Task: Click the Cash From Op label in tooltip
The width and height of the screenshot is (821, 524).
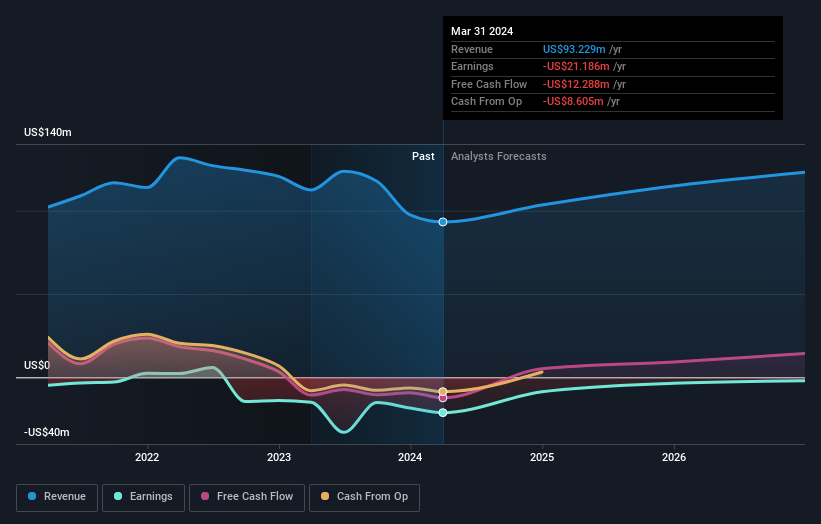Action: pyautogui.click(x=486, y=102)
